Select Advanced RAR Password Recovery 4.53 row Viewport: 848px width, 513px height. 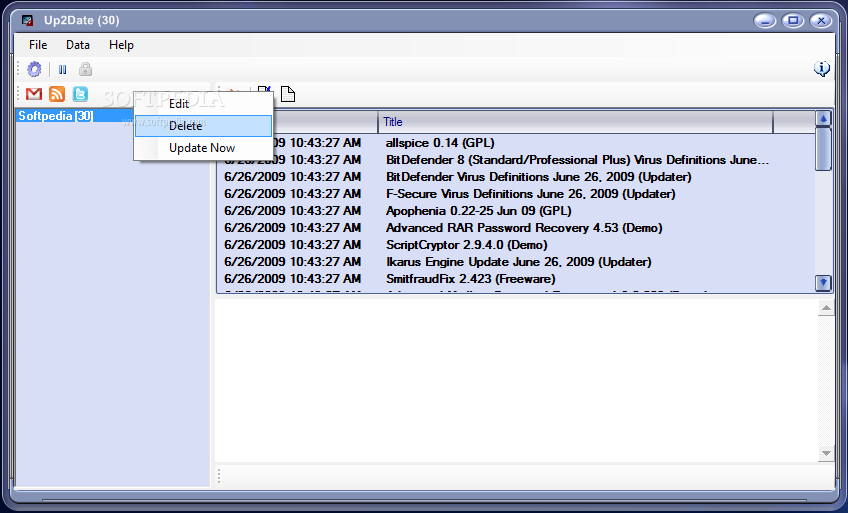516,228
